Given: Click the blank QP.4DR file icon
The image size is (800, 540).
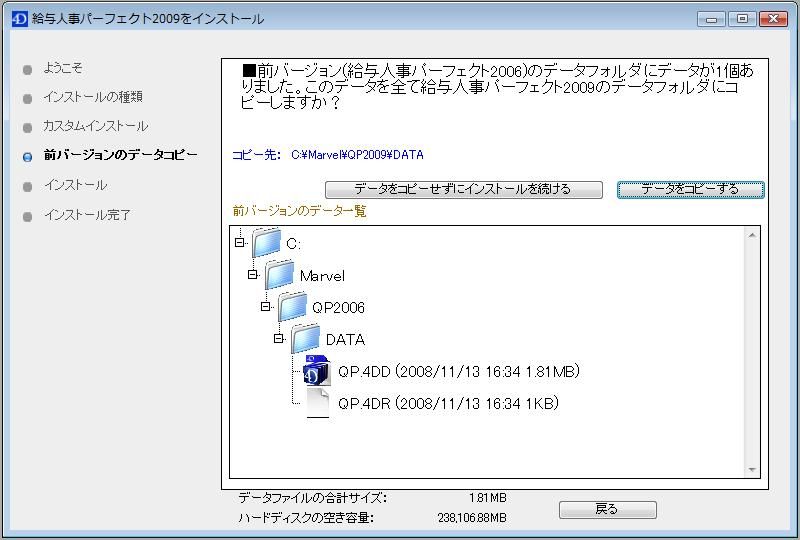Looking at the screenshot, I should point(317,403).
